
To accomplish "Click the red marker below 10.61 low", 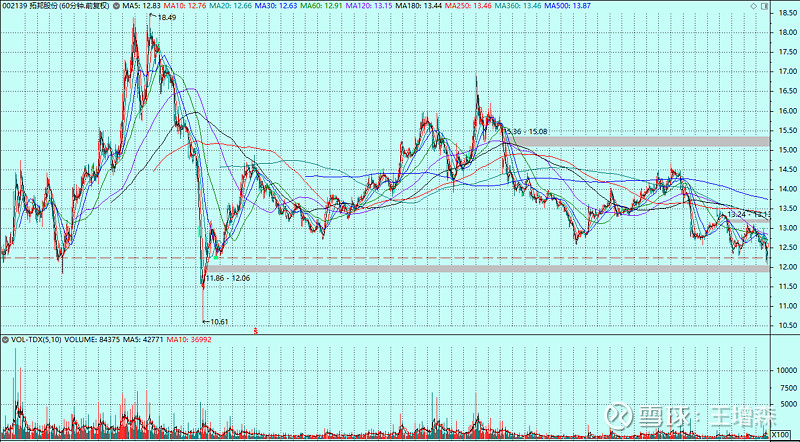I will (x=256, y=329).
